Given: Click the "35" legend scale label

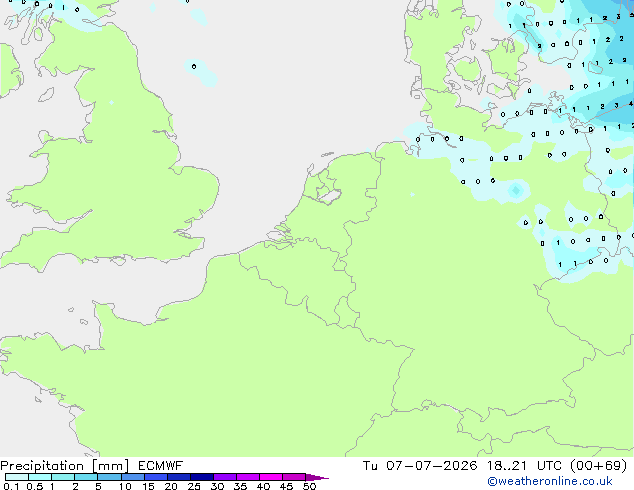Looking at the screenshot, I should coord(240,486).
